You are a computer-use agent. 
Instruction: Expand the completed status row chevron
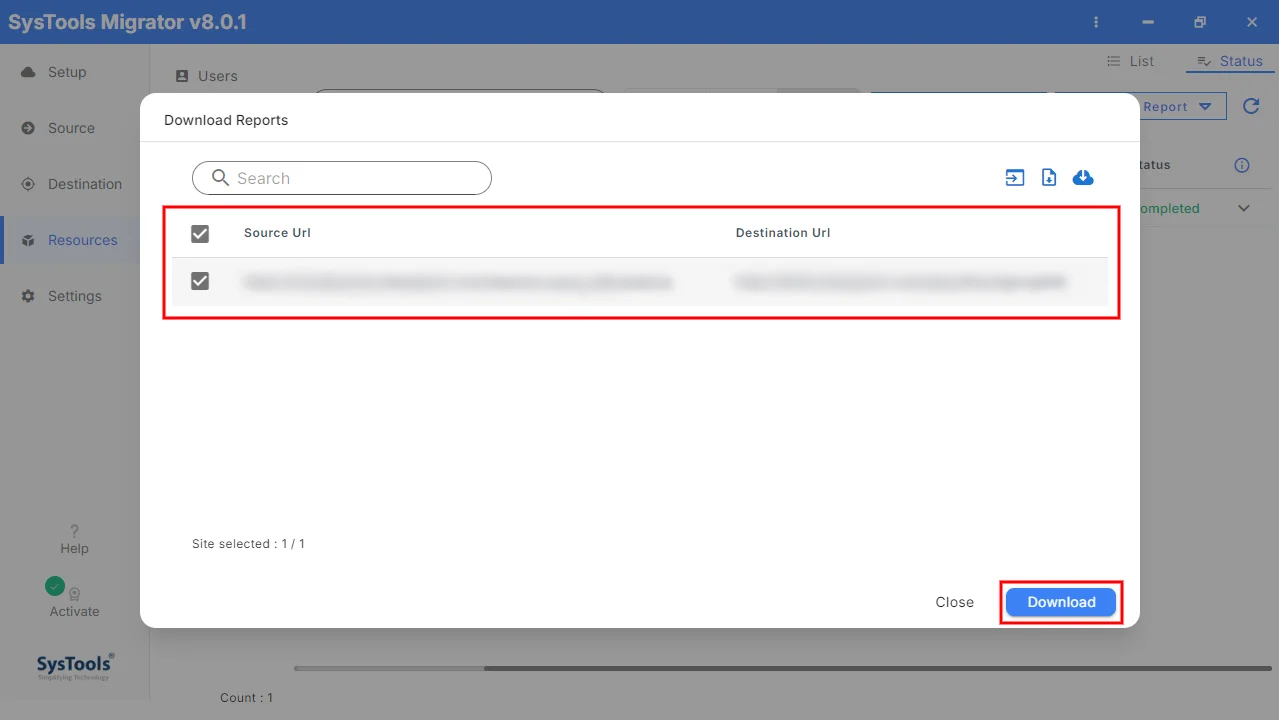coord(1244,208)
